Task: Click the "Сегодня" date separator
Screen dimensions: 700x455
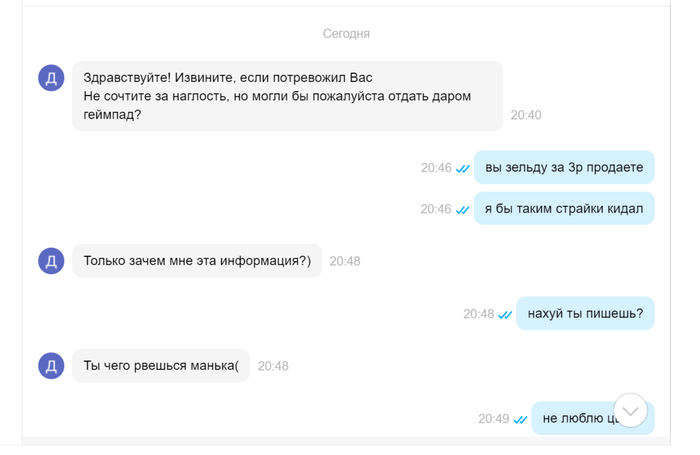Action: 346,34
